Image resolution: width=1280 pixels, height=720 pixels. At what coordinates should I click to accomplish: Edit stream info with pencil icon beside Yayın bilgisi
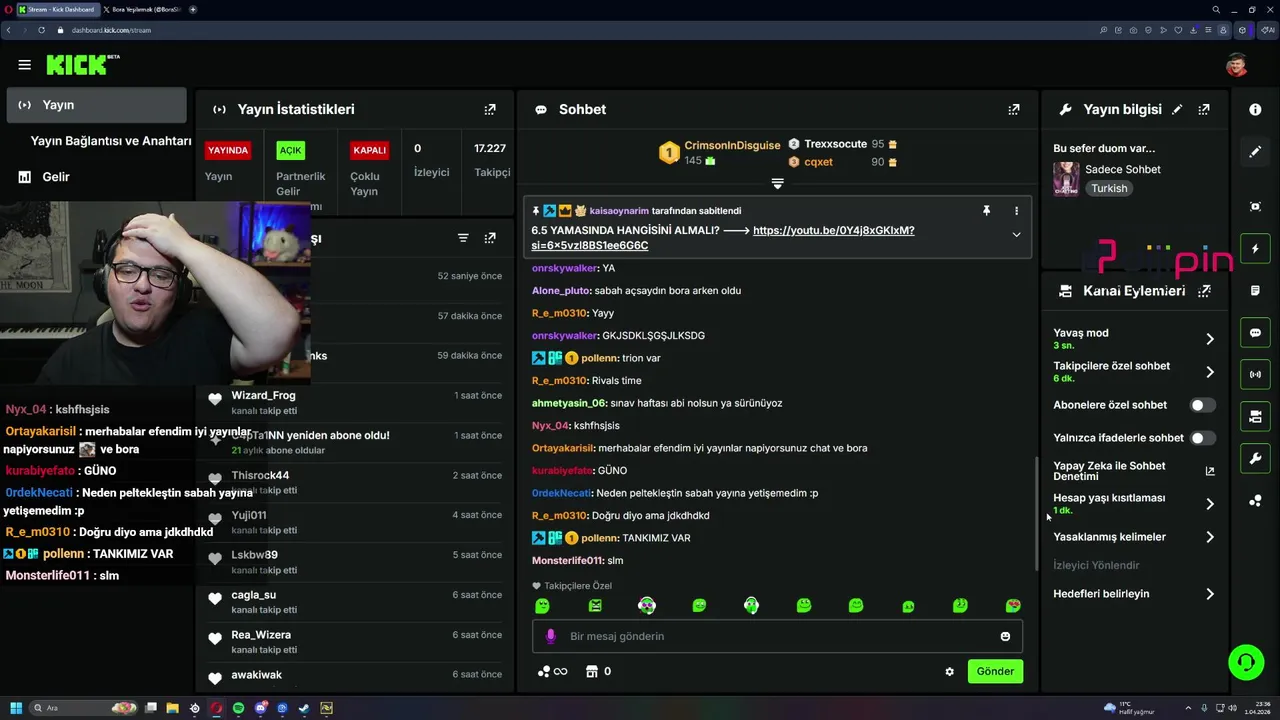[x=1177, y=109]
